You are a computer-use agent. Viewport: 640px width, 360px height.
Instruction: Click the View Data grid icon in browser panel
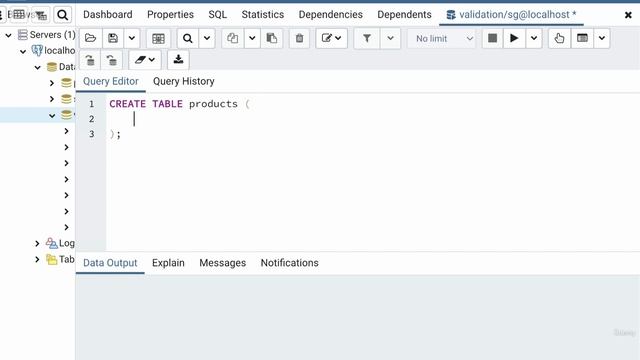(x=19, y=15)
